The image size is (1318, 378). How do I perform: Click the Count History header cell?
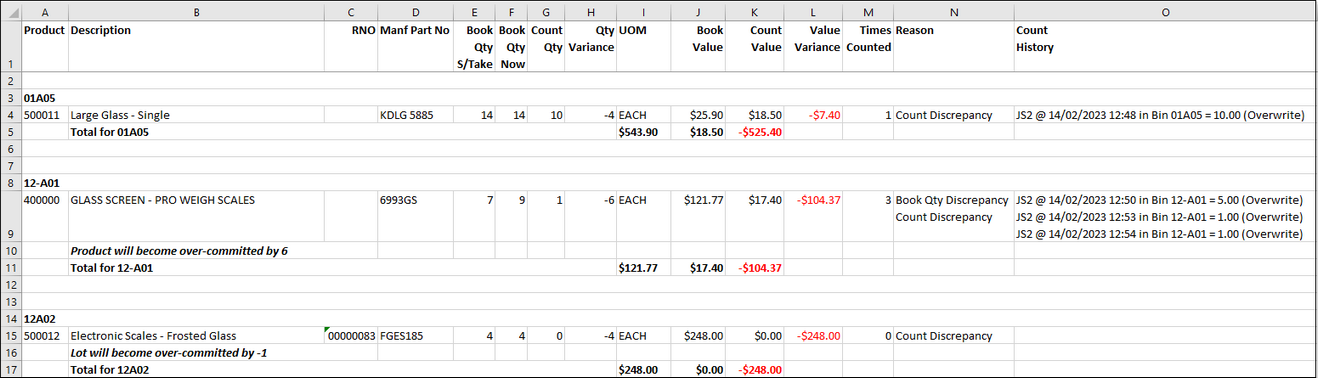click(1165, 47)
